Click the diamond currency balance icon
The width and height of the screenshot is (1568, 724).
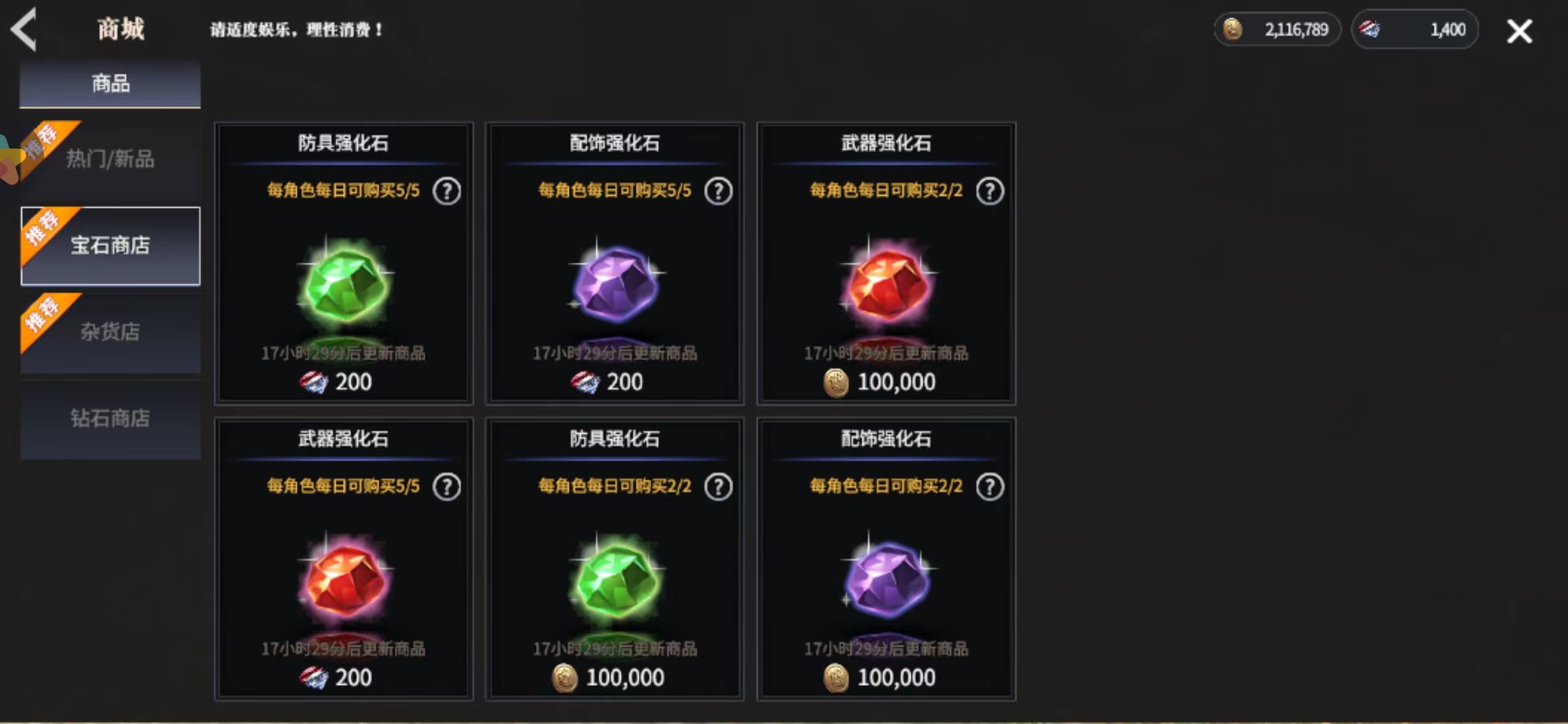click(x=1370, y=29)
